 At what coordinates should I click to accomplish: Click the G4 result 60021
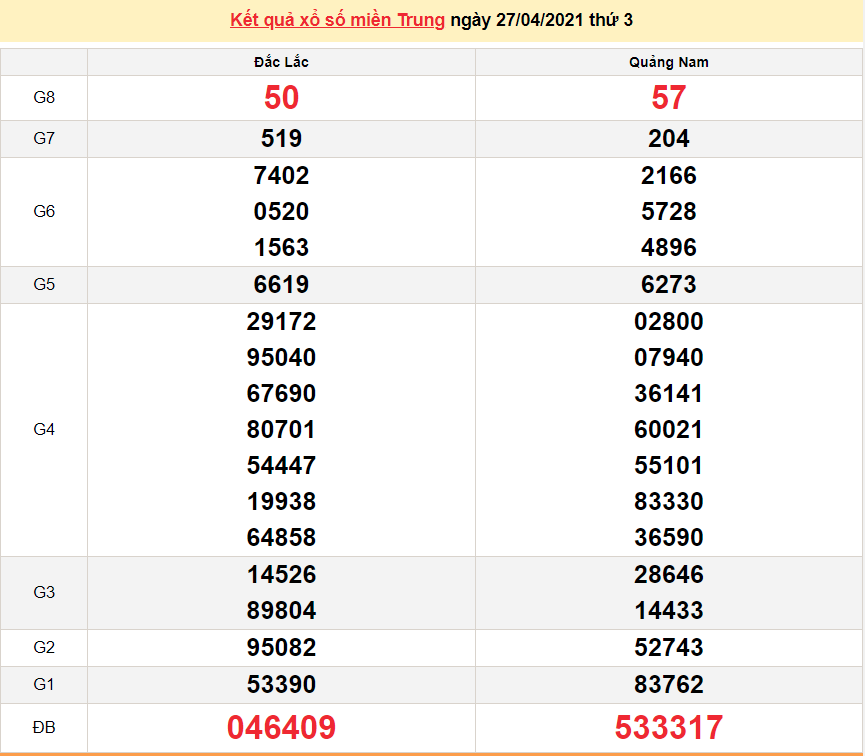pyautogui.click(x=669, y=429)
